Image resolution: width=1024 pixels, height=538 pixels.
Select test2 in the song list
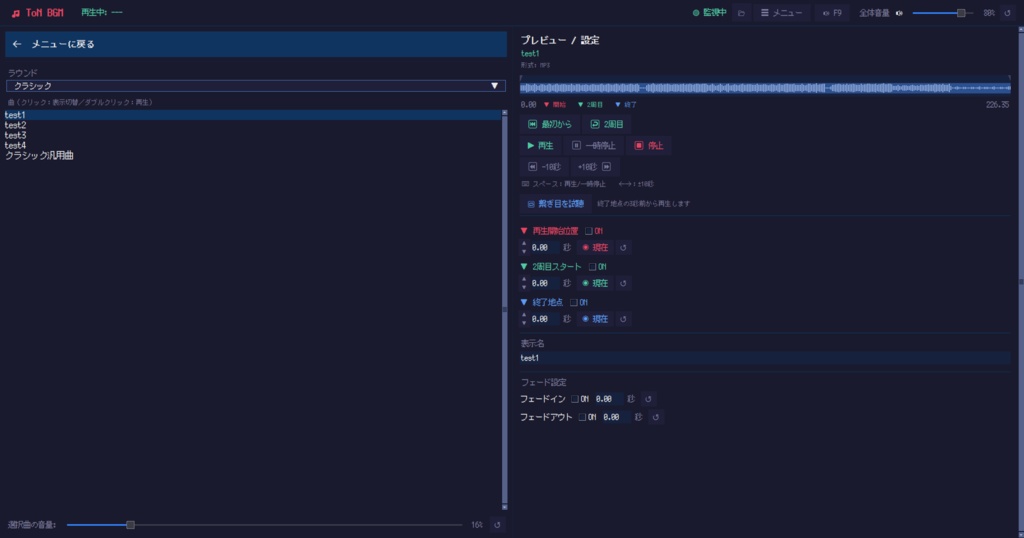pos(252,125)
